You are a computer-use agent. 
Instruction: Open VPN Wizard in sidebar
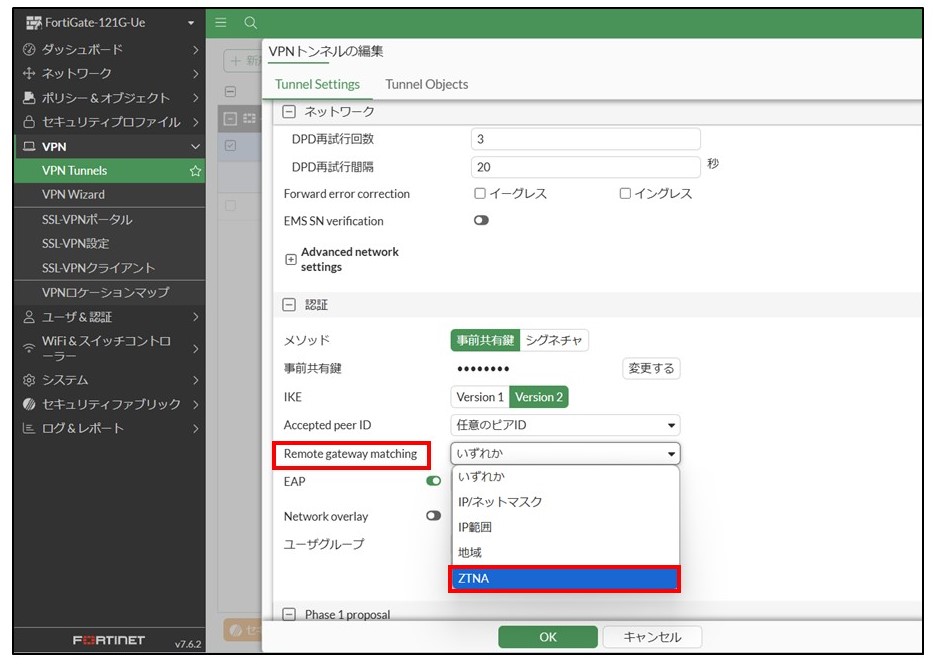point(109,195)
